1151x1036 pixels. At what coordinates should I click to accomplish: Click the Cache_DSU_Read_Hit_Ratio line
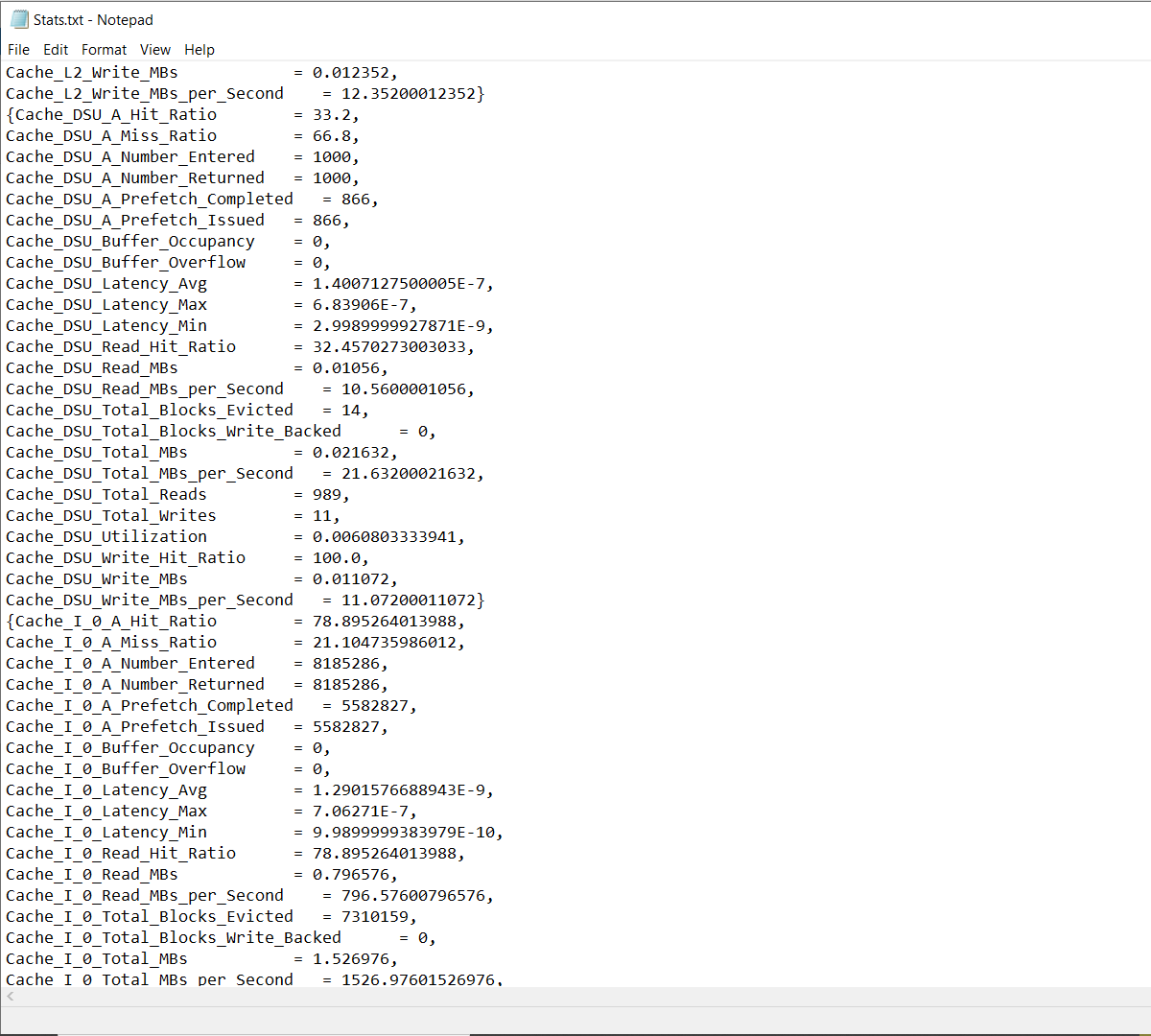pos(240,347)
